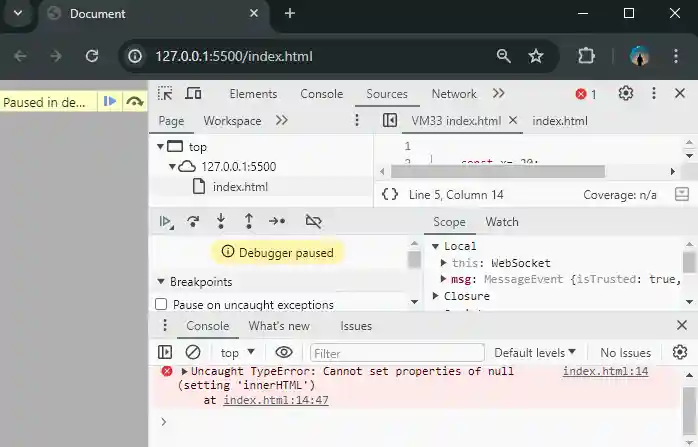This screenshot has width=698, height=447.
Task: Open the top JavaScript context dropdown
Action: tap(237, 353)
